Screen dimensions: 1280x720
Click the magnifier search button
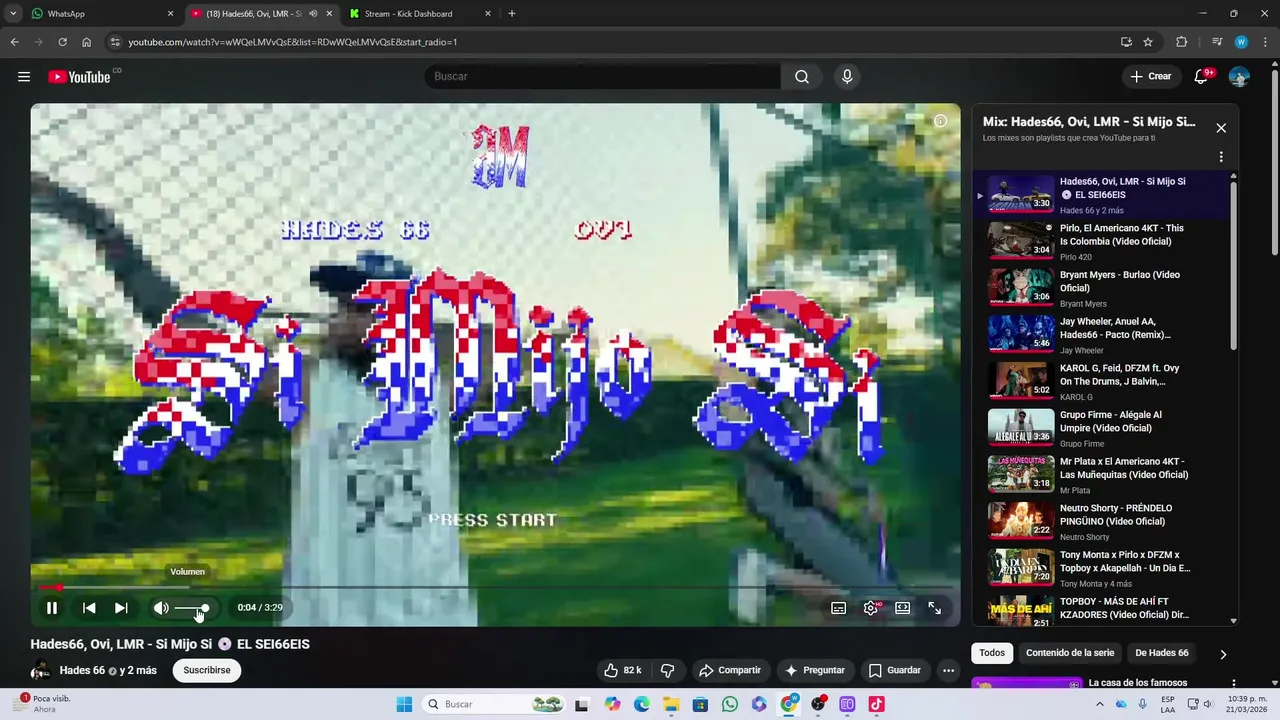[802, 76]
